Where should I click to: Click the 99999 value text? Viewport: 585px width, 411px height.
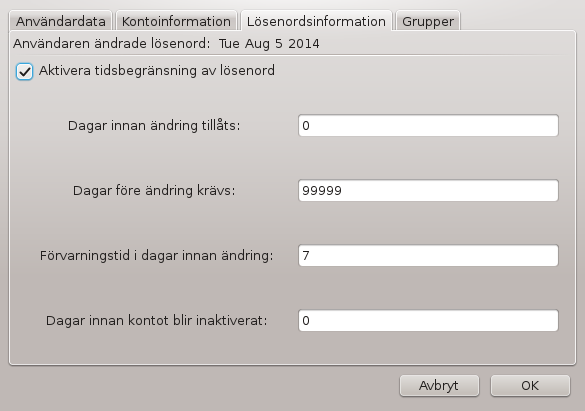pyautogui.click(x=322, y=191)
